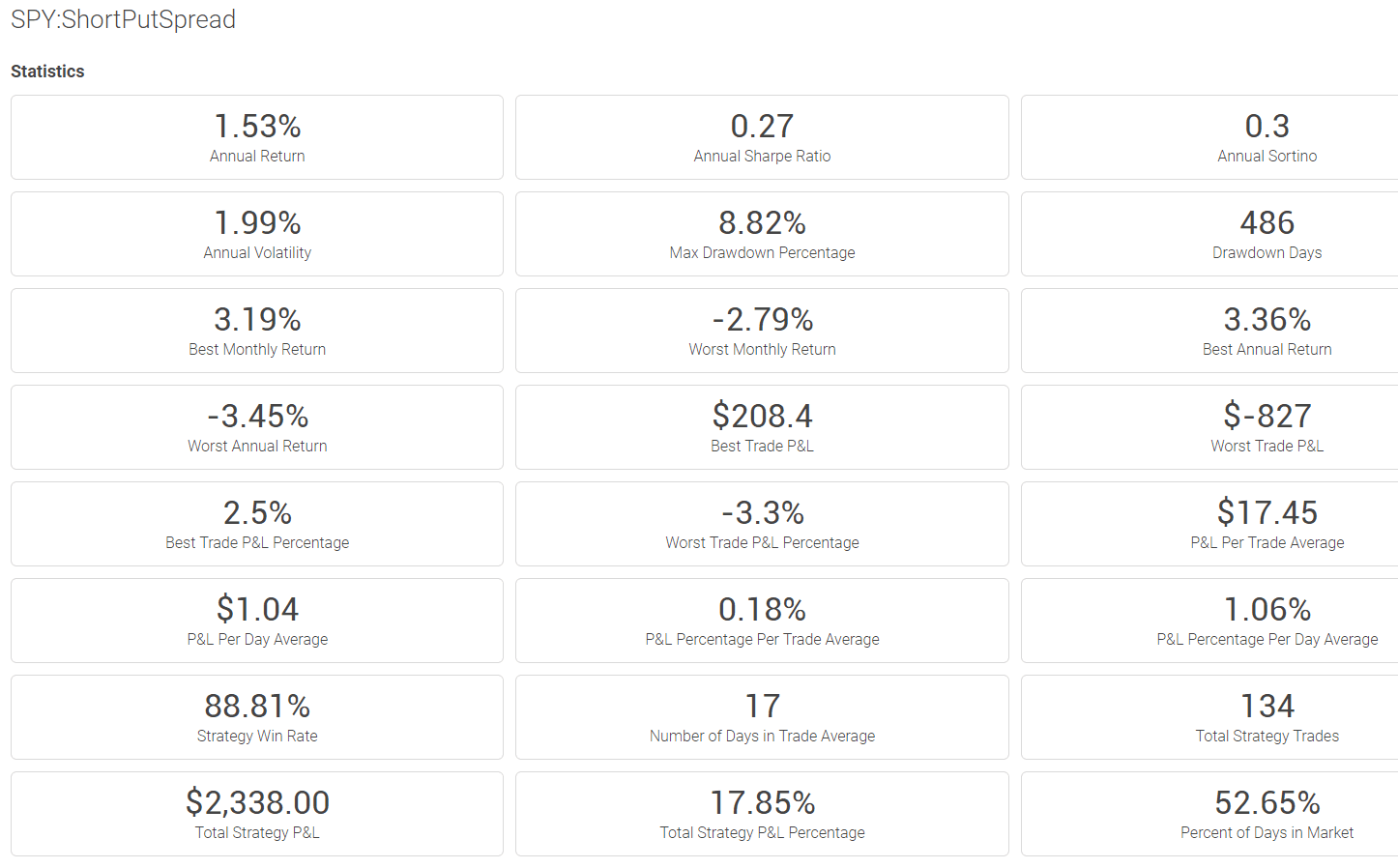Click the SPY:ShortPutSpread title heading
Viewport: 1398px width, 868px height.
pyautogui.click(x=123, y=19)
